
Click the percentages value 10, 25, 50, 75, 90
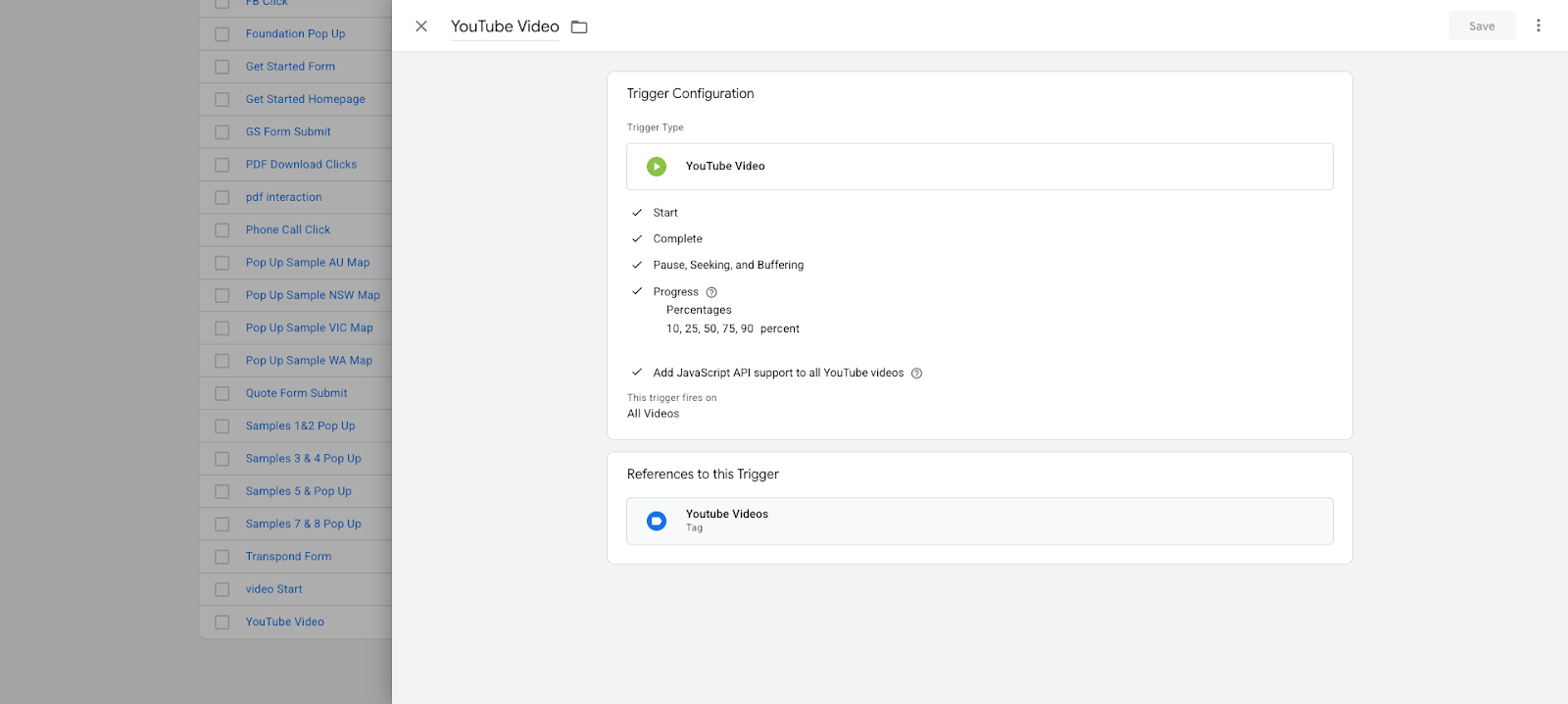pos(710,329)
